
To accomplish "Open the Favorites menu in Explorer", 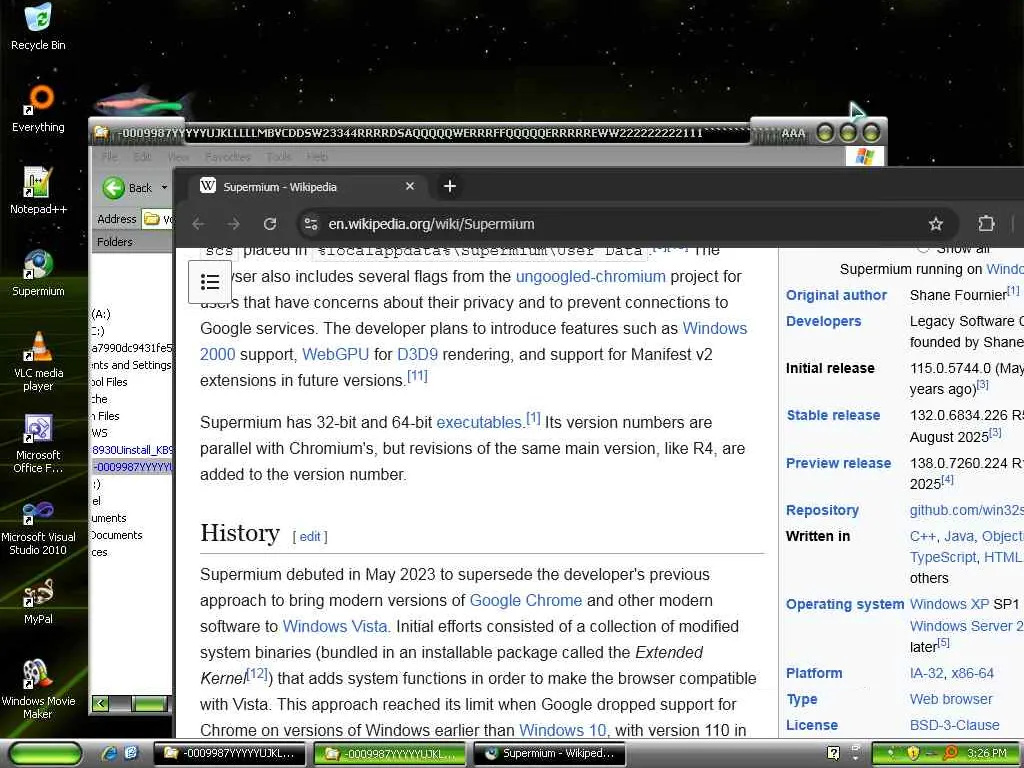I will 227,157.
